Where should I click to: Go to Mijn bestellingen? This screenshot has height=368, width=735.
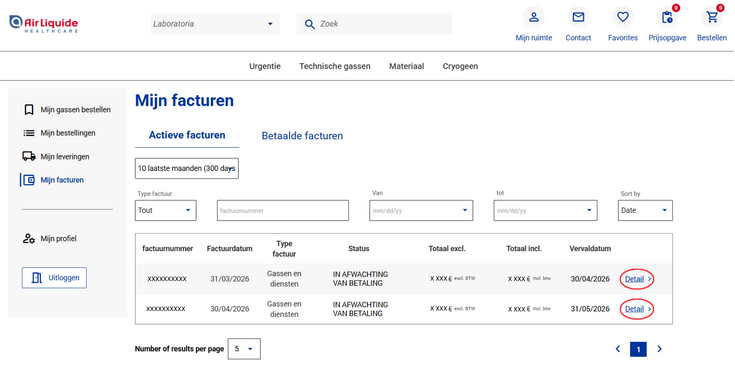[68, 133]
